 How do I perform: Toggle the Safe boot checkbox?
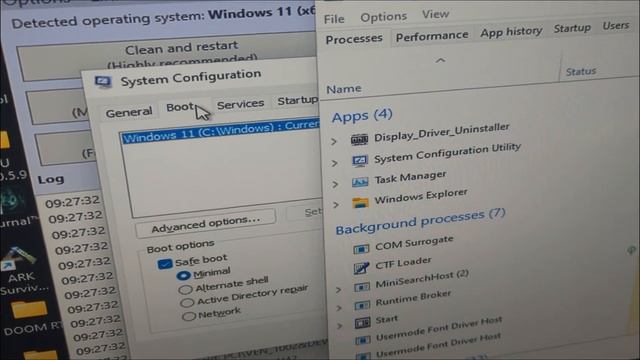pyautogui.click(x=164, y=264)
